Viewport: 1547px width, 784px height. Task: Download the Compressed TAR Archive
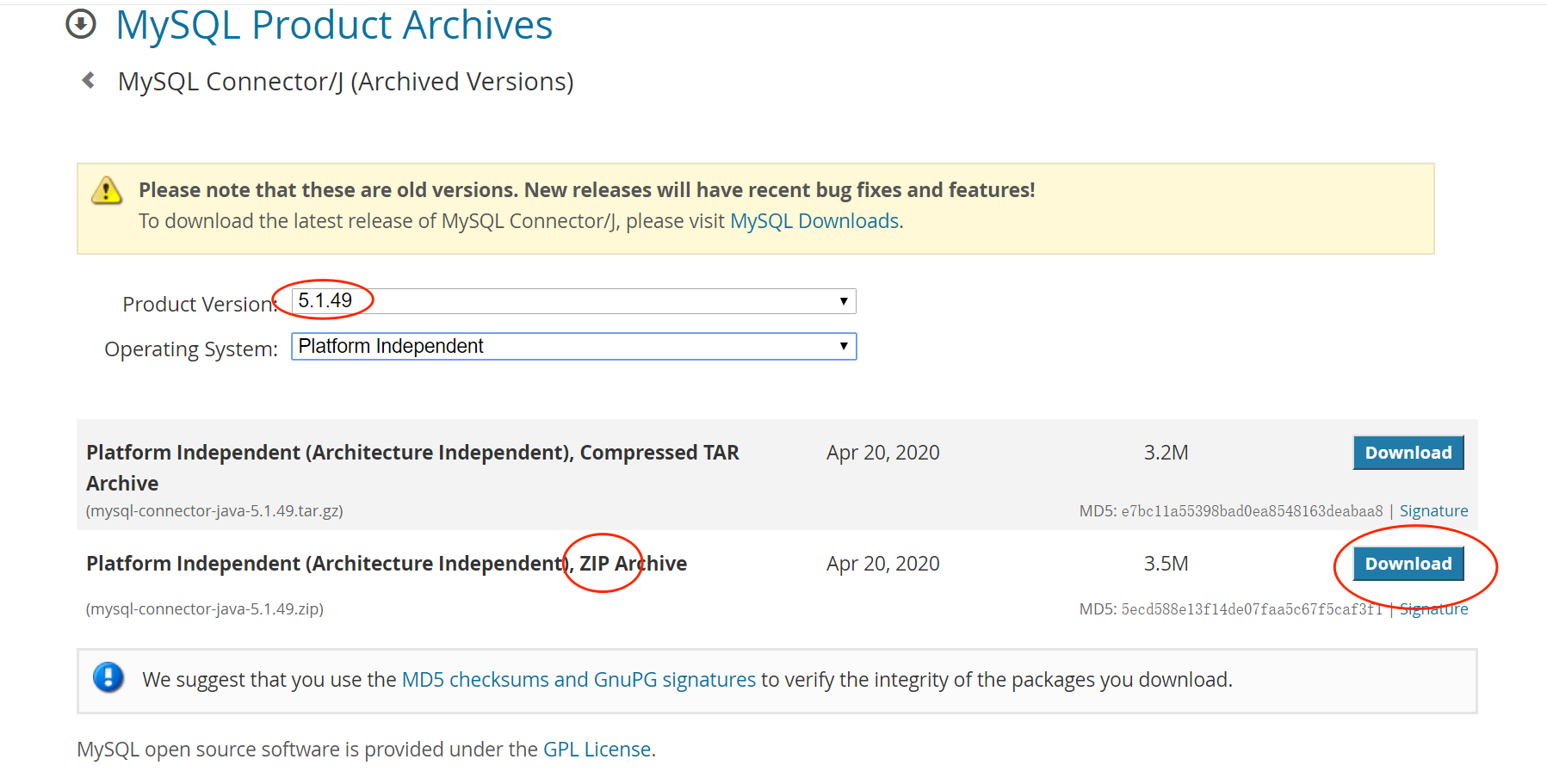[1408, 453]
